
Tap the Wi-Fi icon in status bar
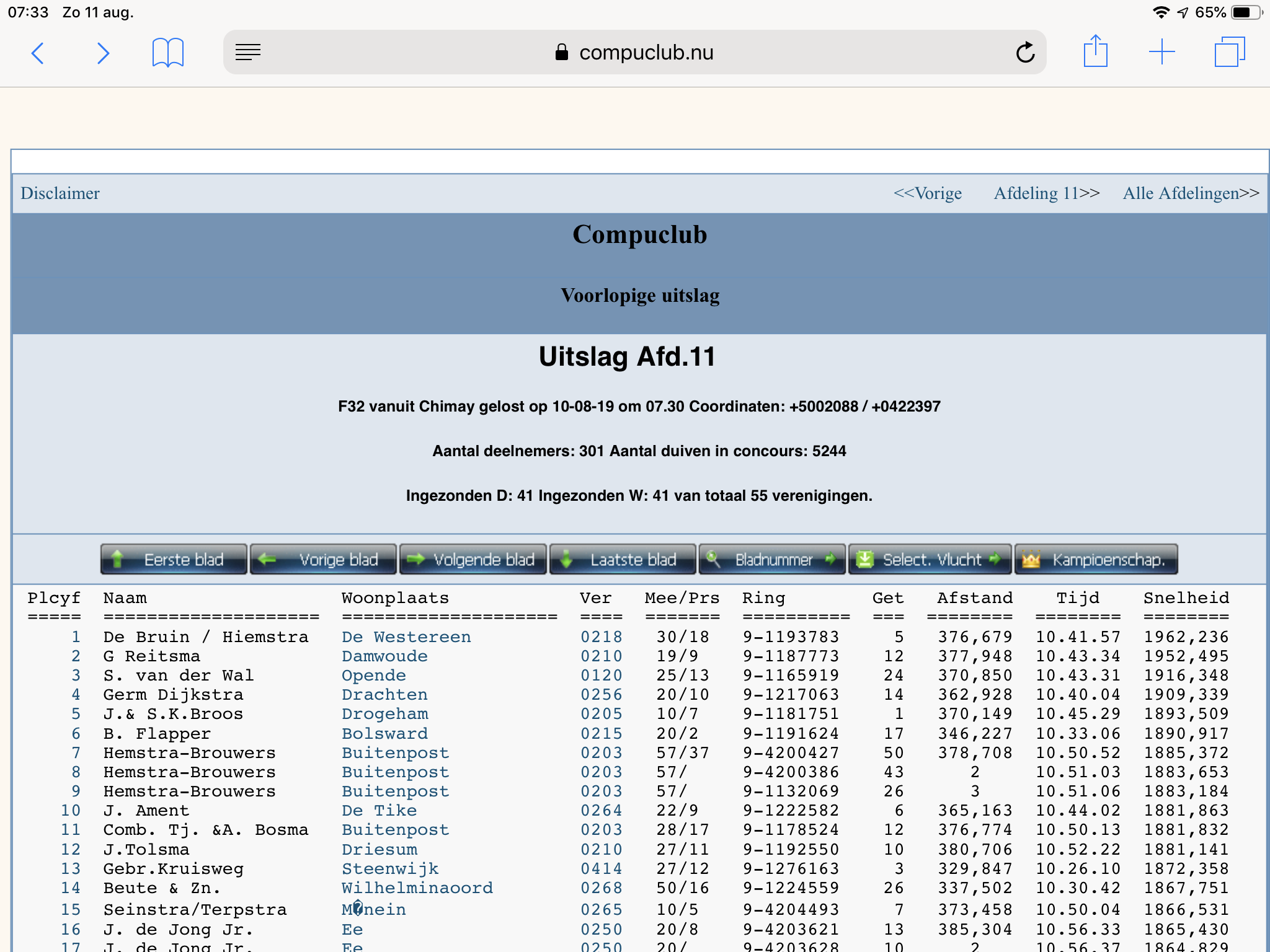click(x=1161, y=12)
